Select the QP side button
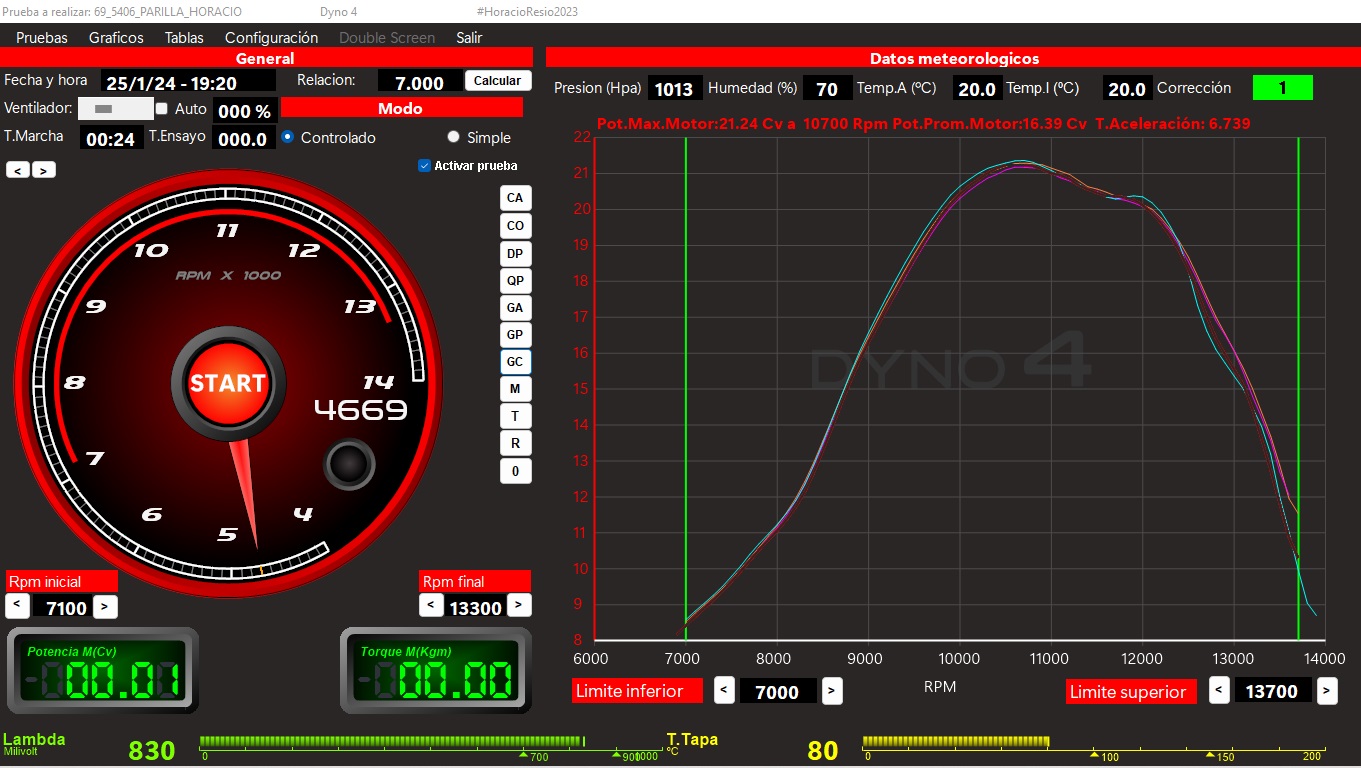Screen dimensions: 1361x768 tap(515, 281)
